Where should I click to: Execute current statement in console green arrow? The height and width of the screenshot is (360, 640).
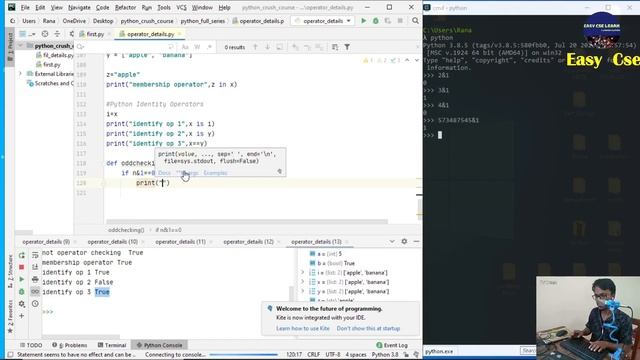pyautogui.click(x=22, y=280)
